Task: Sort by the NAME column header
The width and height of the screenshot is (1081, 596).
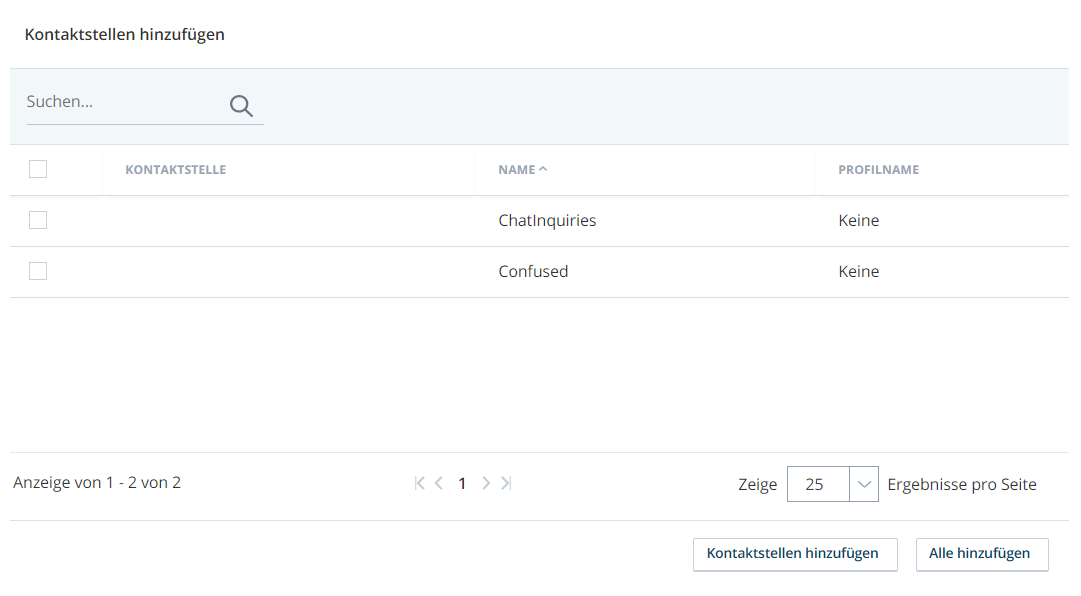Action: [x=517, y=169]
